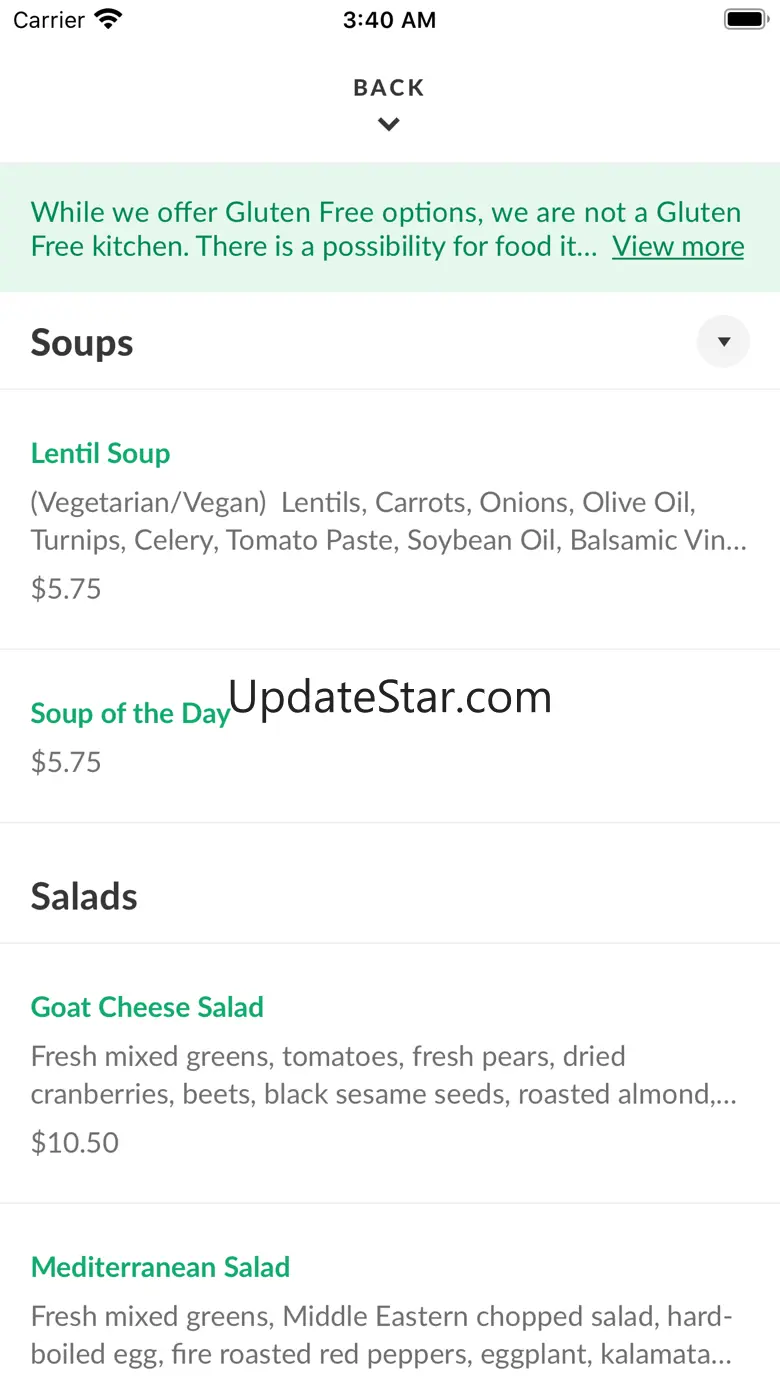Go back using the BACK label
This screenshot has height=1387, width=780.
389,88
